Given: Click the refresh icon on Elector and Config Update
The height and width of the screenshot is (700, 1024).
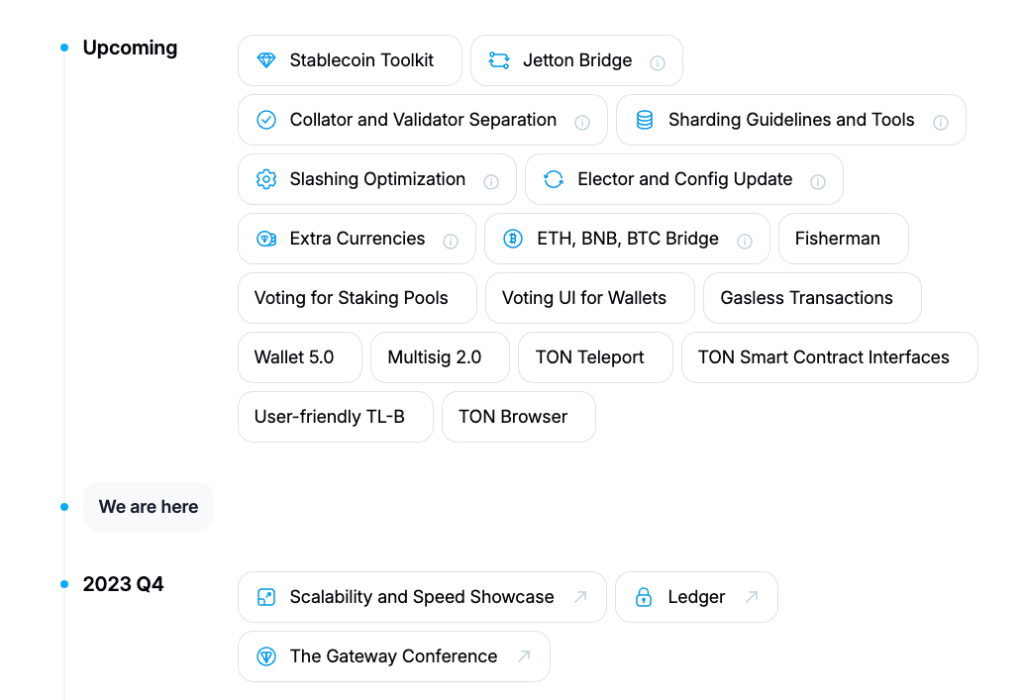Looking at the screenshot, I should [x=553, y=179].
